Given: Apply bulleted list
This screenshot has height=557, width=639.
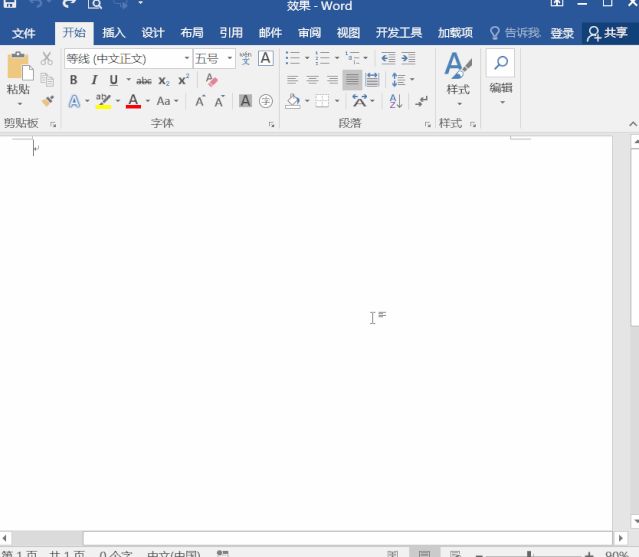Looking at the screenshot, I should 293,58.
